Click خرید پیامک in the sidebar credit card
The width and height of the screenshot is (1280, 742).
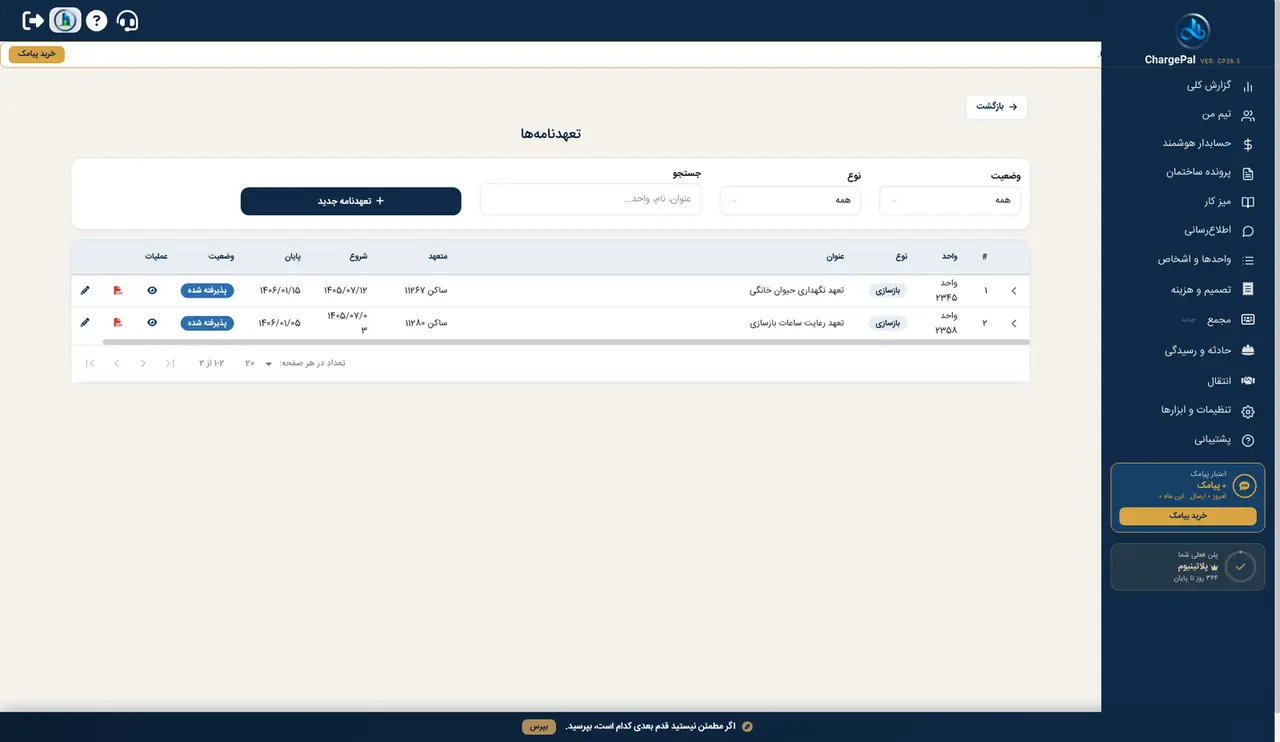(1188, 516)
